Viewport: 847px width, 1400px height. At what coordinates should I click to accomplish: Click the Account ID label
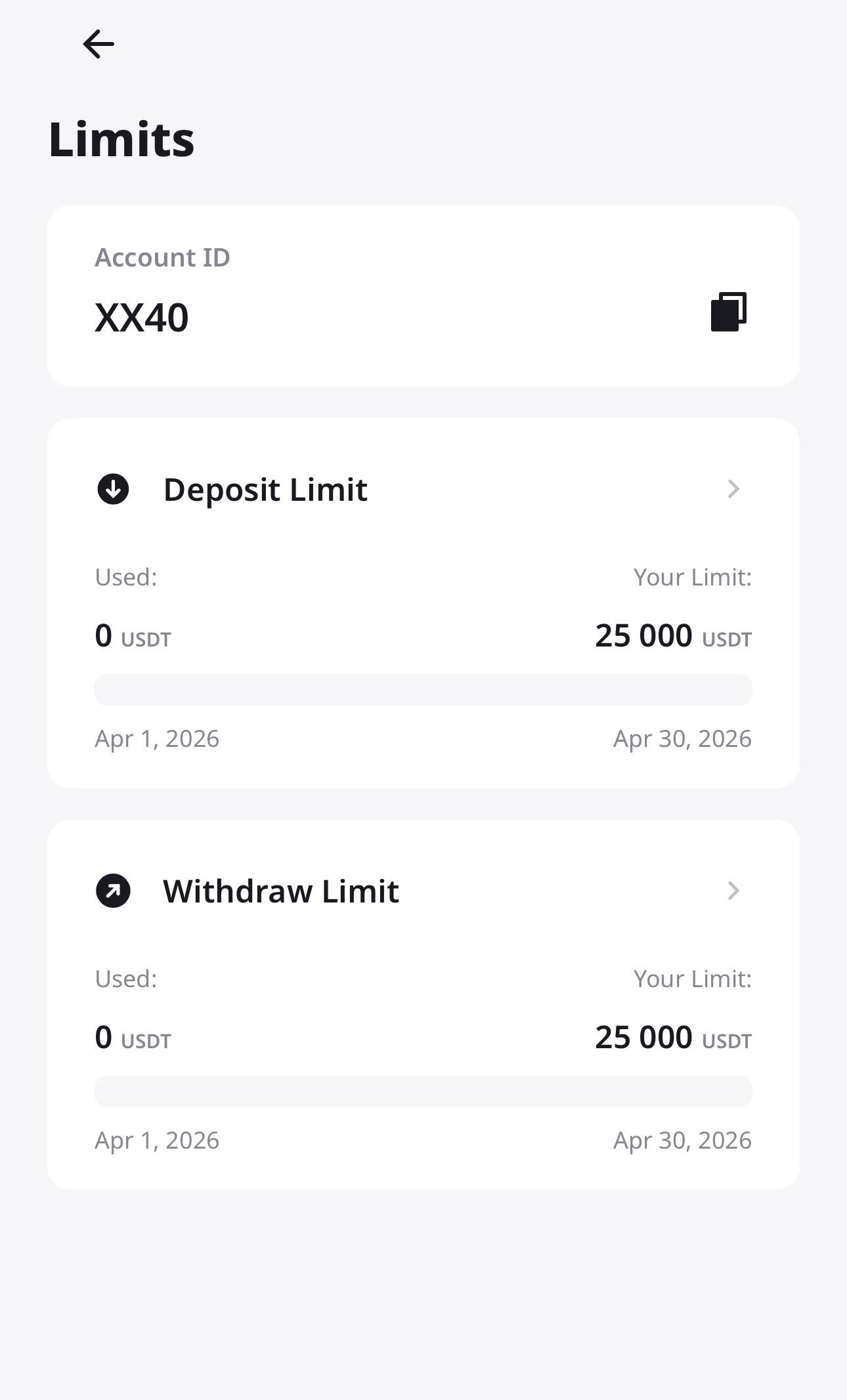click(162, 257)
